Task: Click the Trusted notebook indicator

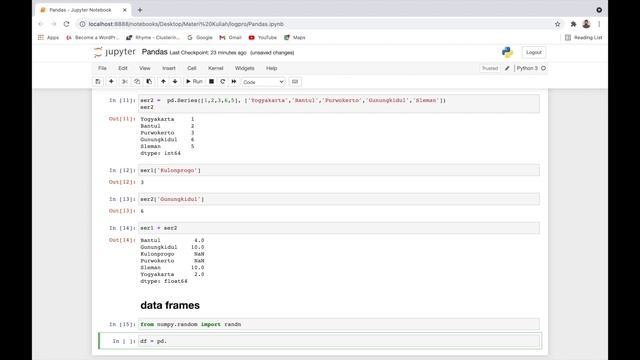Action: [490, 68]
